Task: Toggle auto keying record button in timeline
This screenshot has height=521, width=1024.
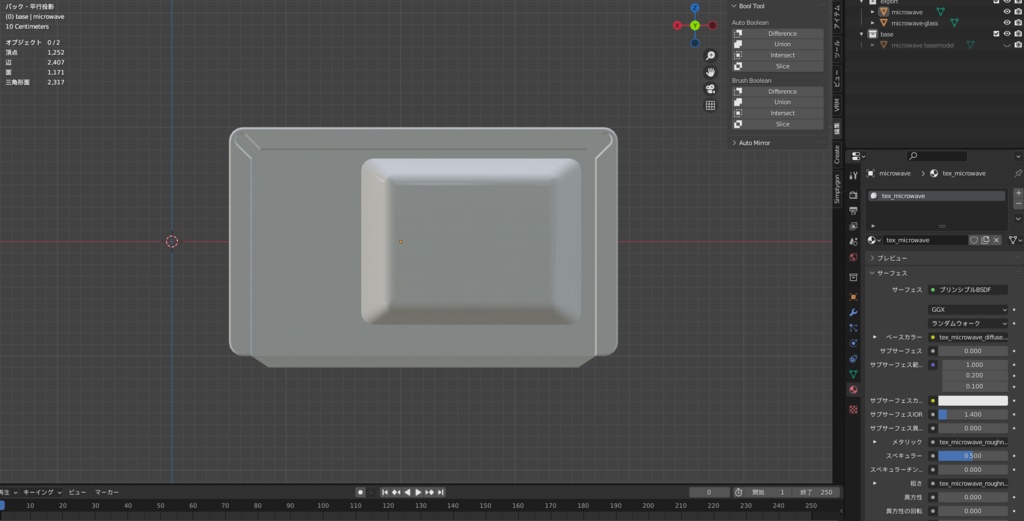Action: coord(360,492)
